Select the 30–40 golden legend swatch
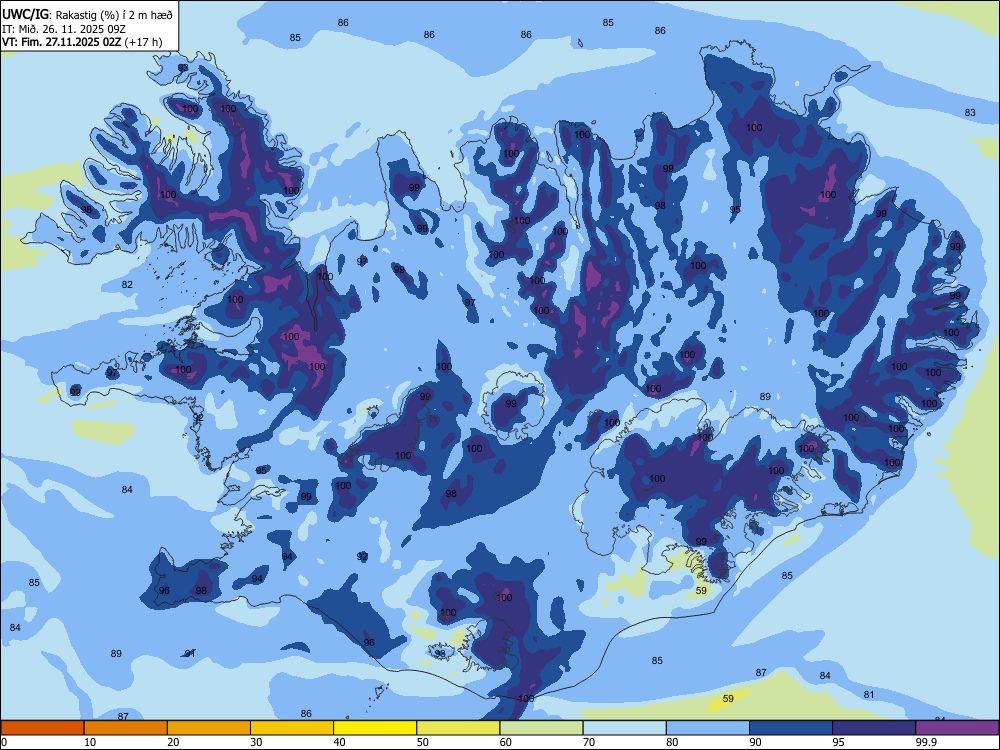 click(292, 728)
